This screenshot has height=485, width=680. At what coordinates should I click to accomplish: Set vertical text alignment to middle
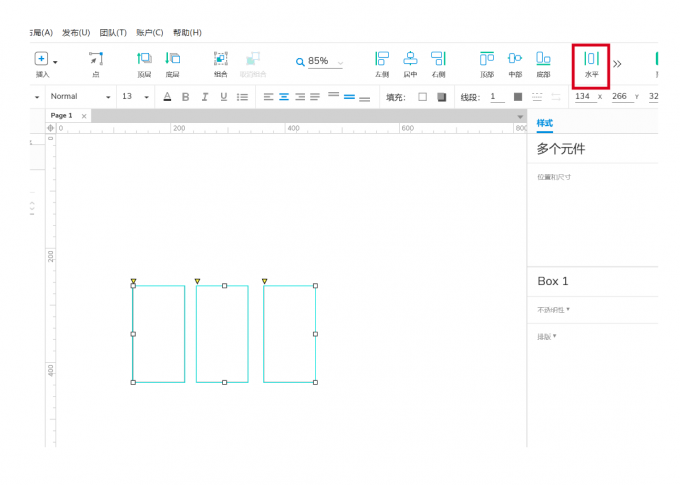[349, 97]
